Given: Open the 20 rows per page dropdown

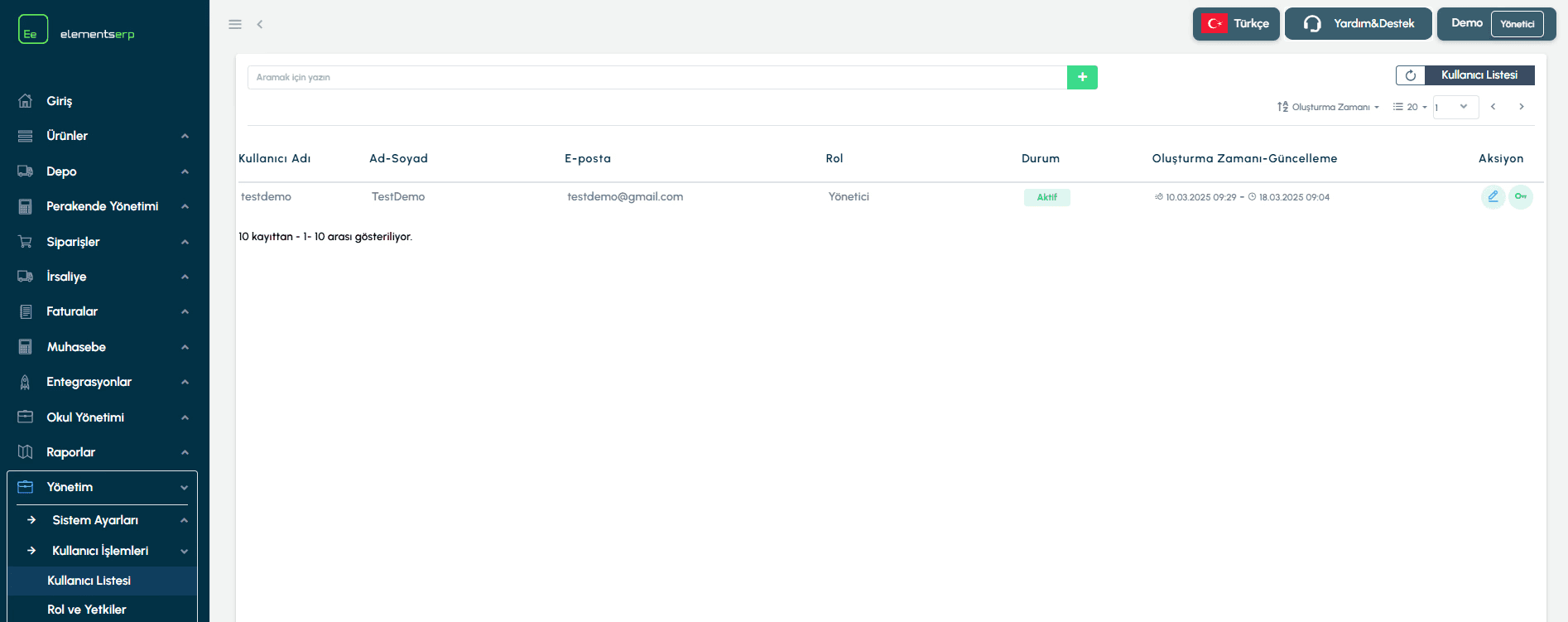Looking at the screenshot, I should point(1410,107).
